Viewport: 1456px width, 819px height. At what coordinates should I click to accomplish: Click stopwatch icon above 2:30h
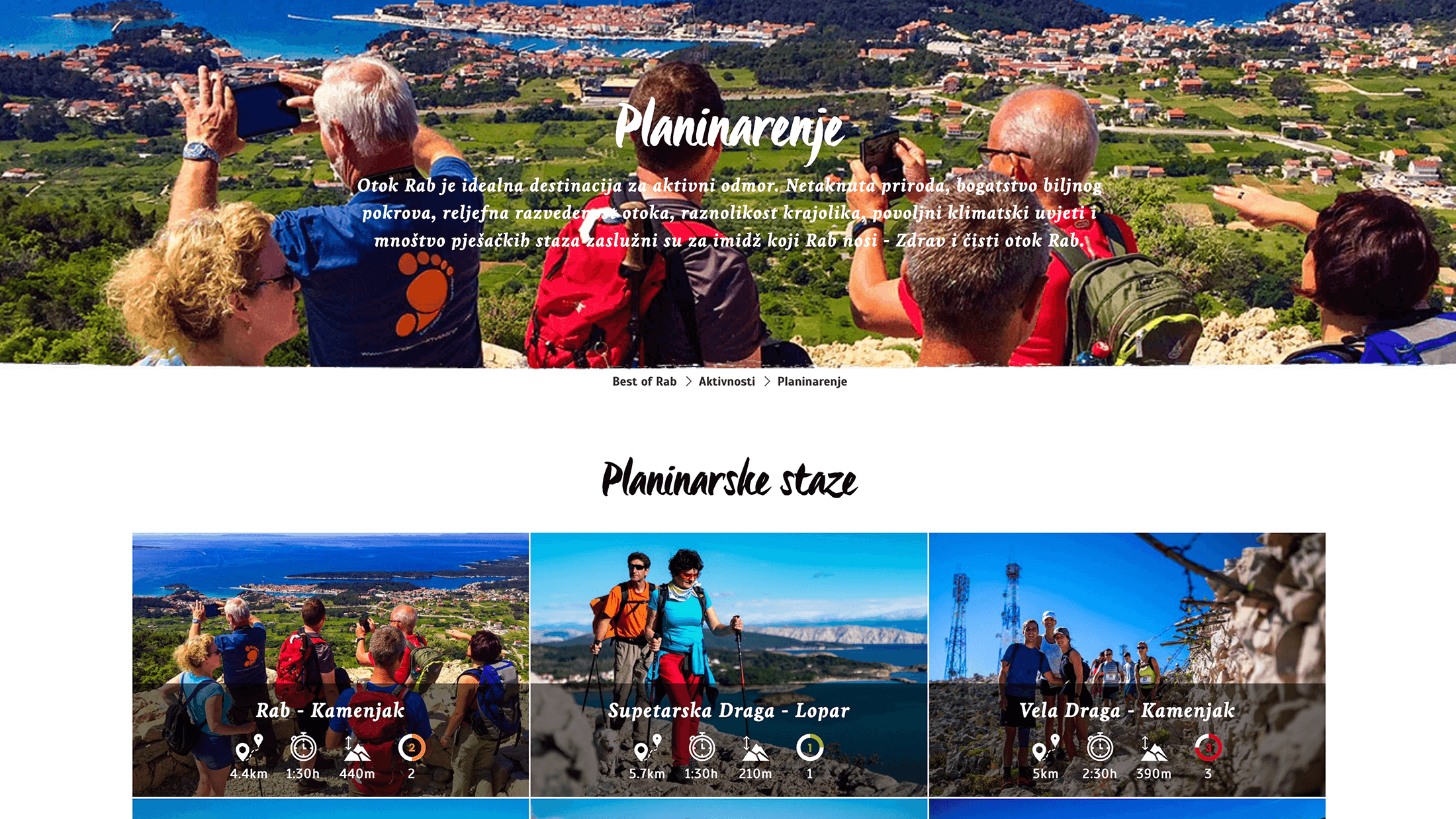tap(1100, 748)
